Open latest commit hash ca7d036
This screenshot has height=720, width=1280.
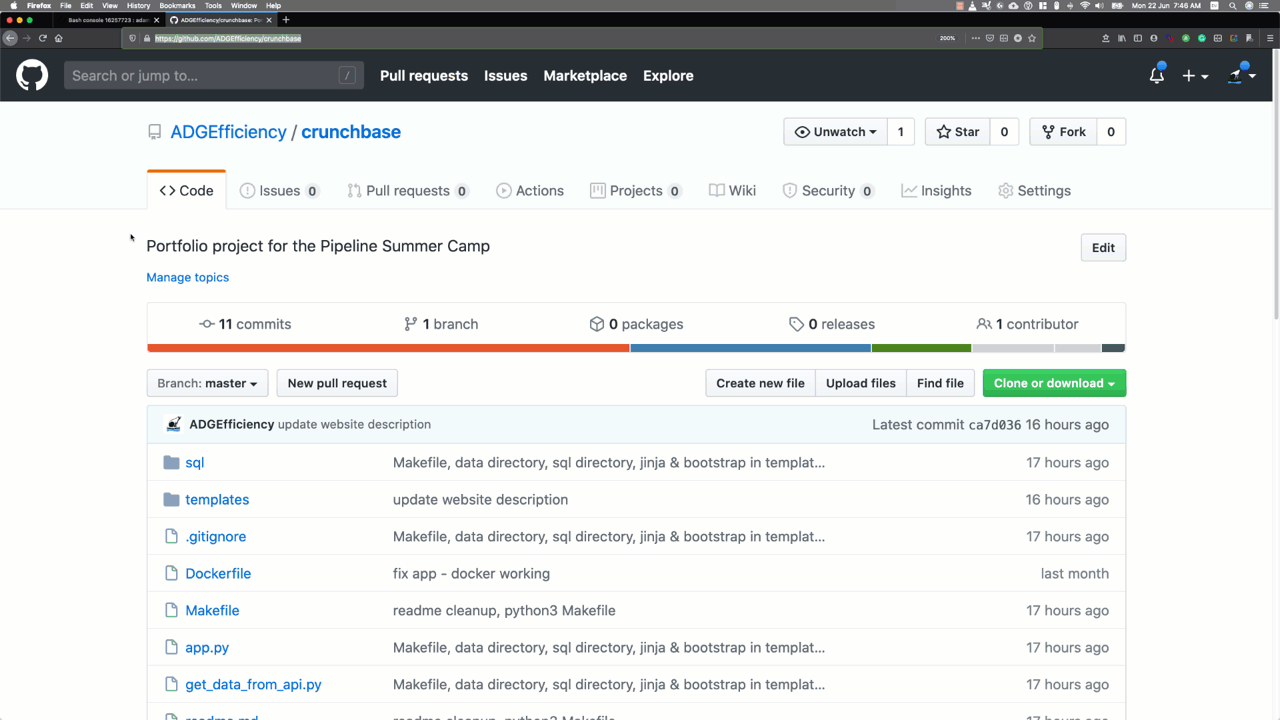click(x=995, y=424)
